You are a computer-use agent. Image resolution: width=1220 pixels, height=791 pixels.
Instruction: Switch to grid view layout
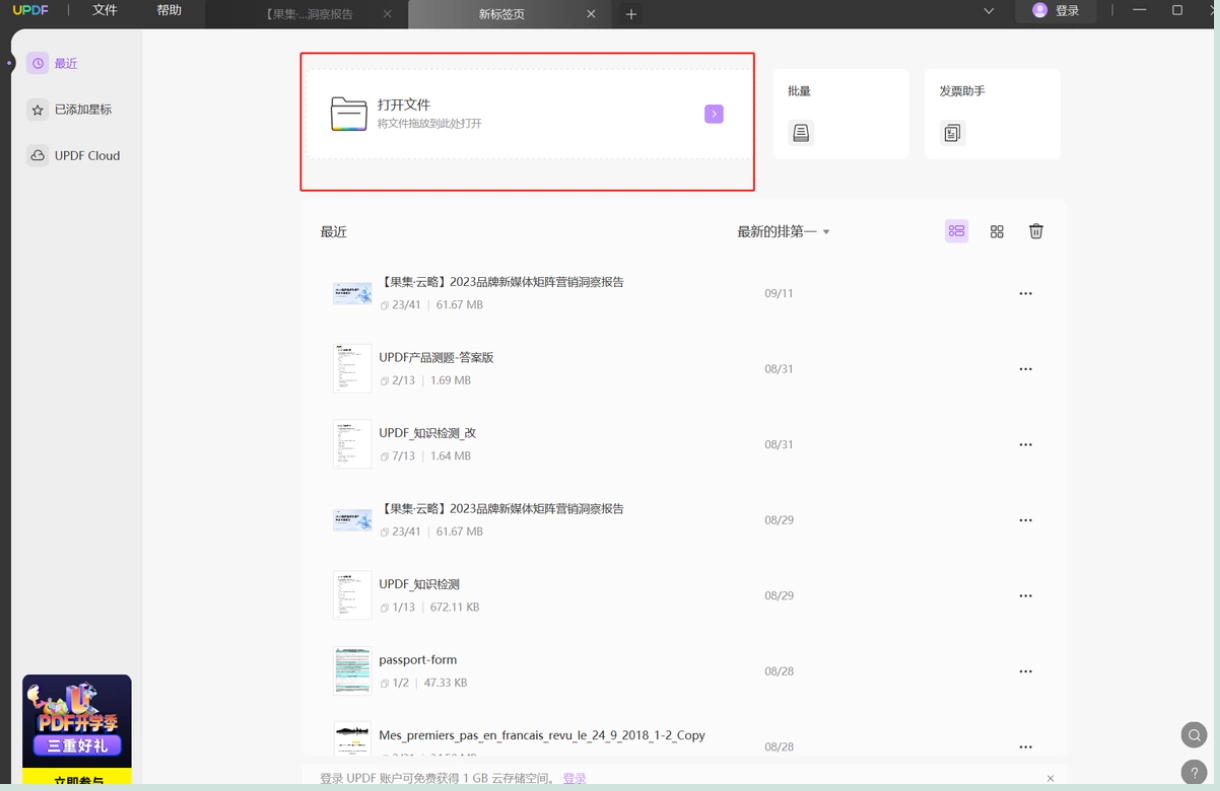(x=997, y=231)
